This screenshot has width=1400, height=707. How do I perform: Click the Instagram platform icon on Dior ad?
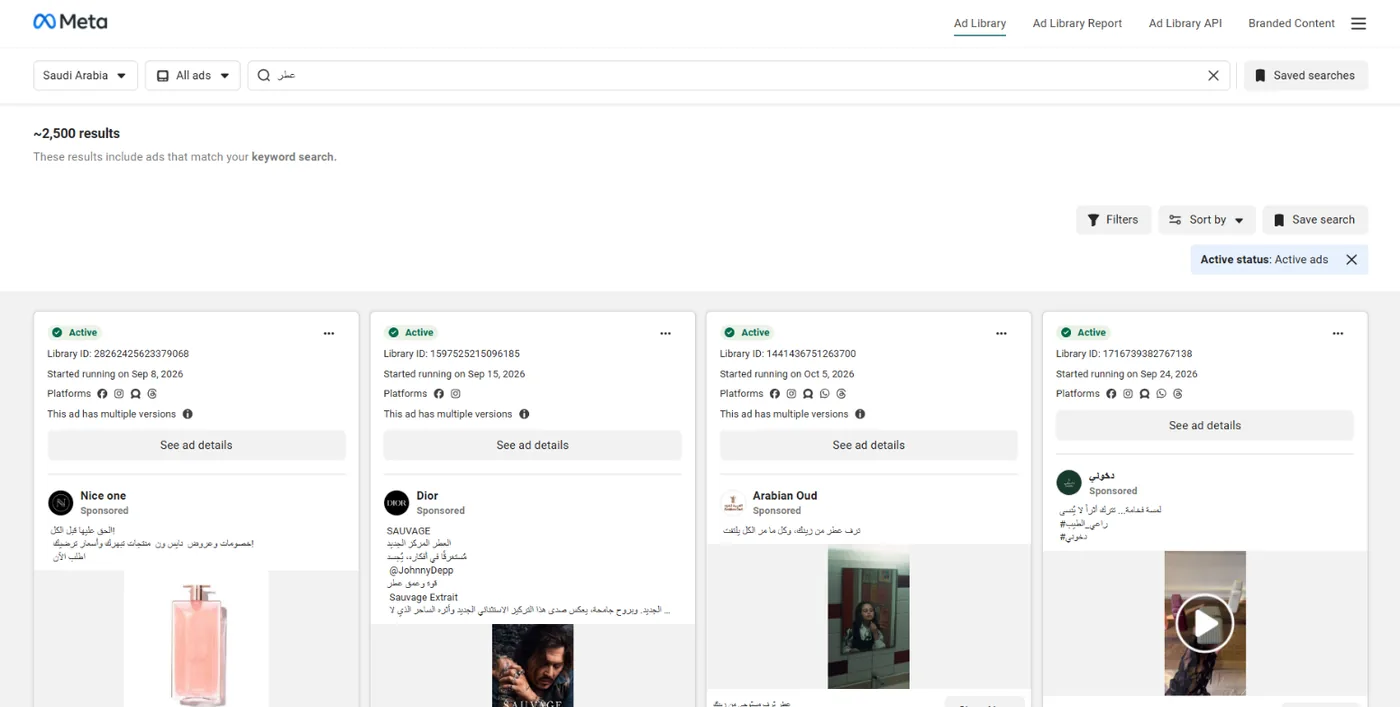pyautogui.click(x=455, y=394)
